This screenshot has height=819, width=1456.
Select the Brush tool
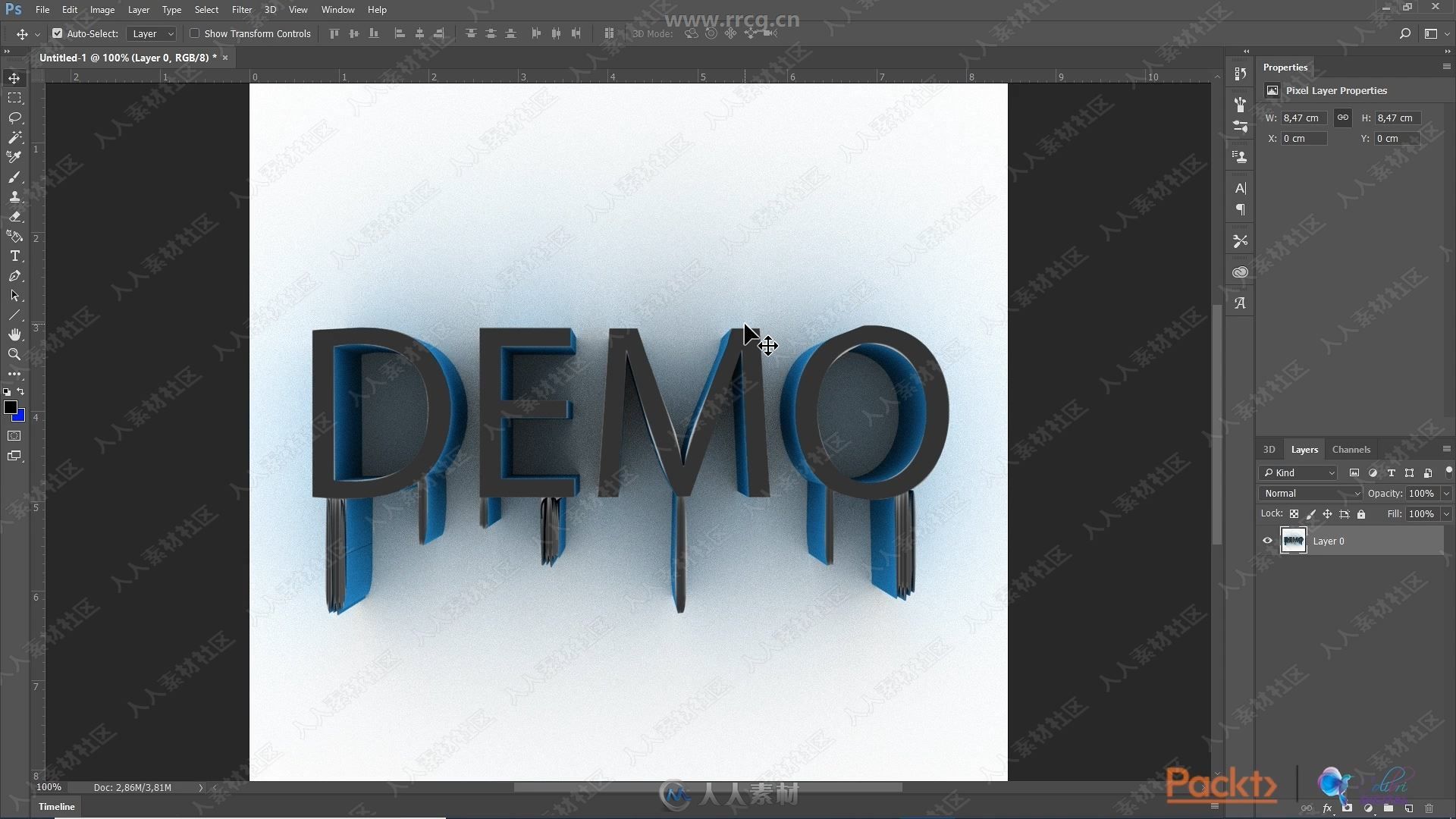(14, 177)
